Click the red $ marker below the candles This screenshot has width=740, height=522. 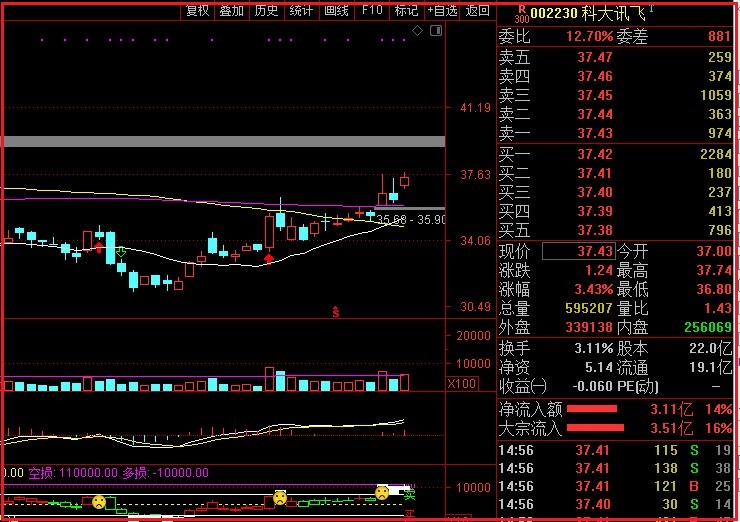pos(336,312)
